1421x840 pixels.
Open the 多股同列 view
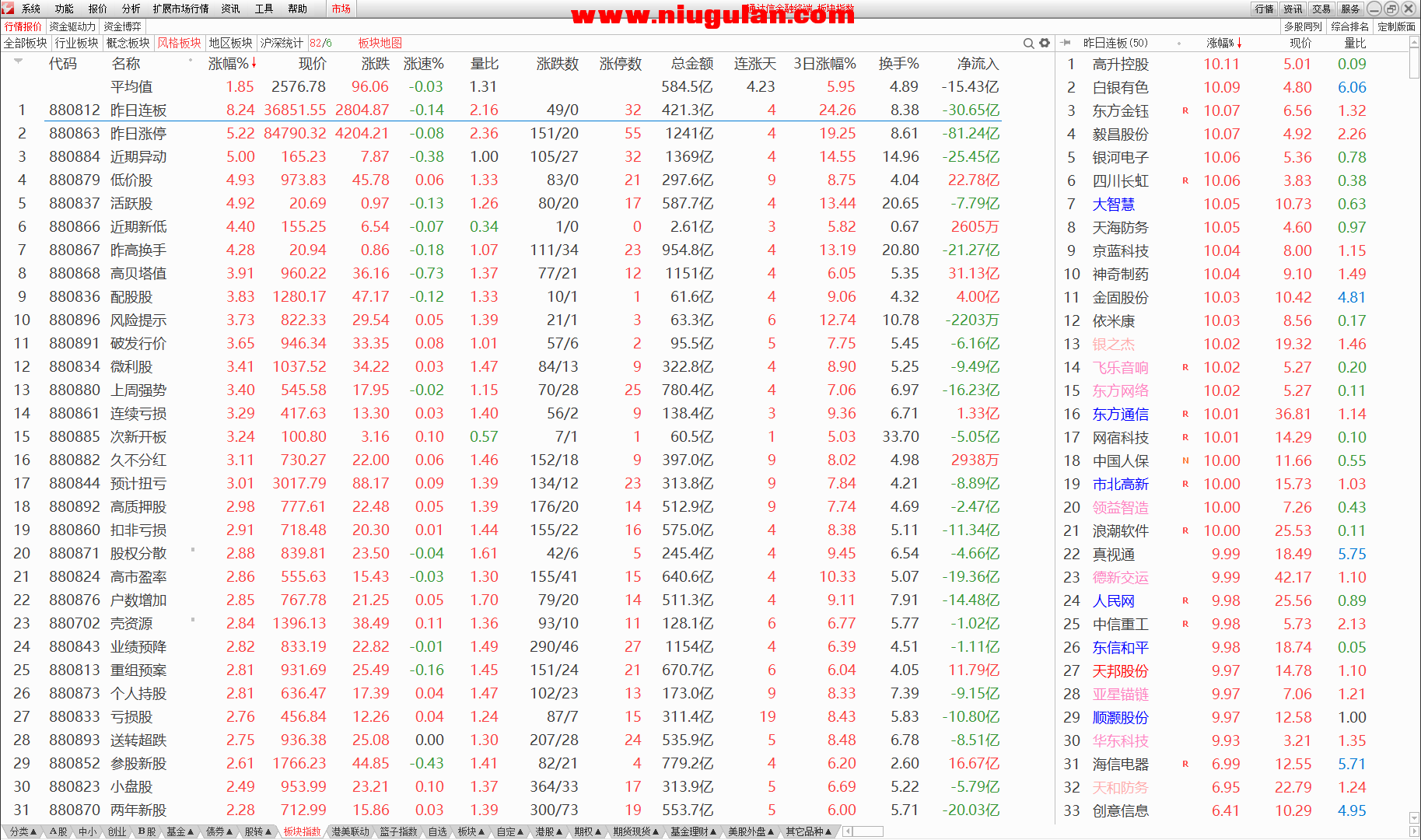(x=1303, y=26)
